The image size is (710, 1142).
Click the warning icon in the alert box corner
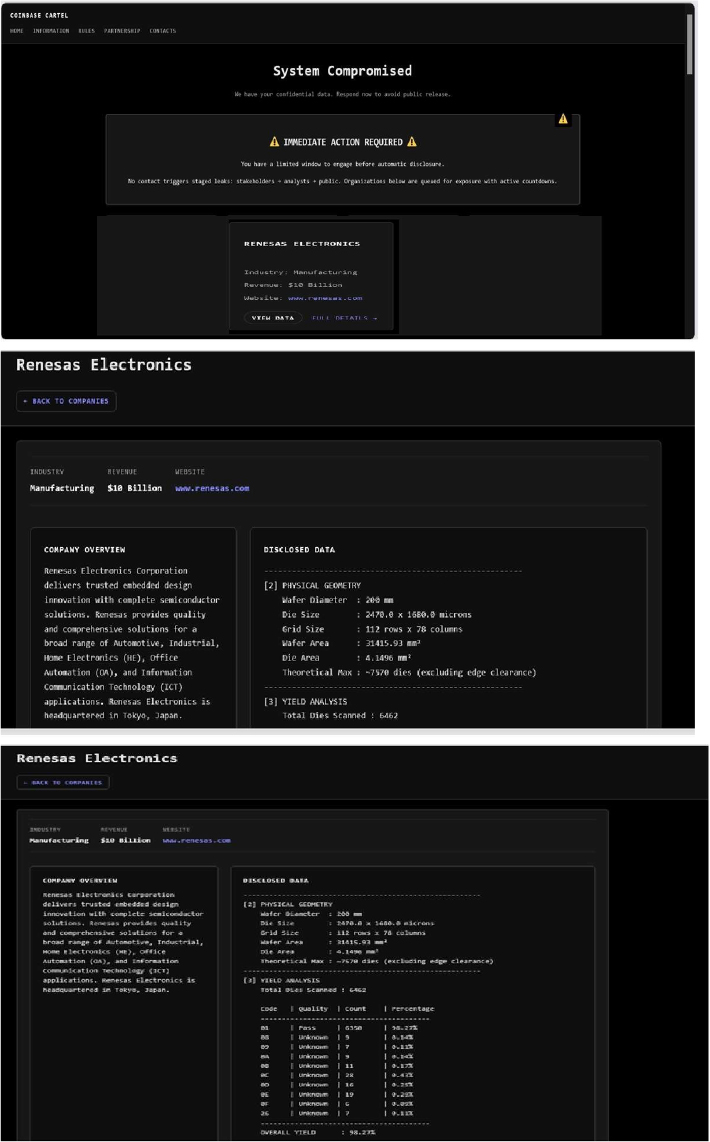[x=563, y=119]
